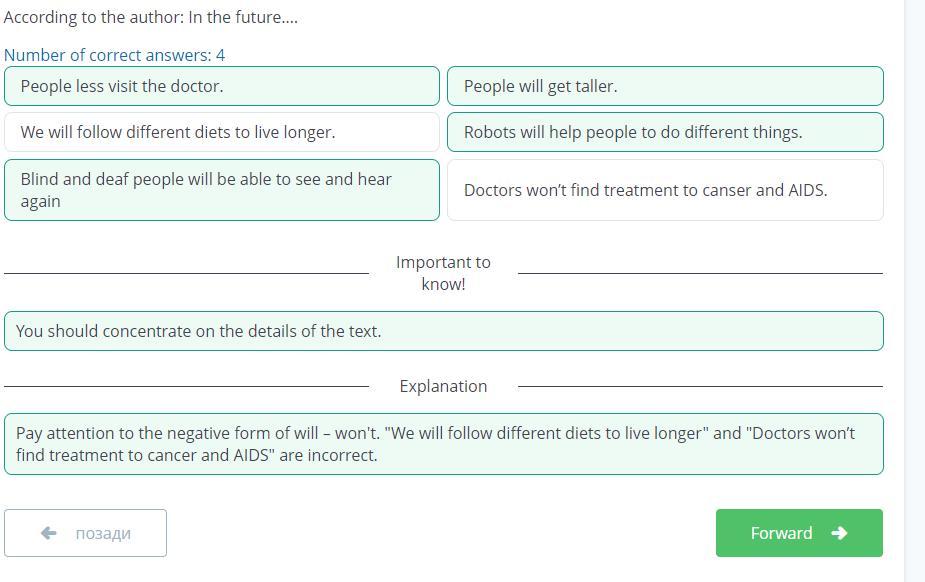Viewport: 925px width, 582px height.
Task: Select answer "People less visit the doctor."
Action: coord(221,86)
